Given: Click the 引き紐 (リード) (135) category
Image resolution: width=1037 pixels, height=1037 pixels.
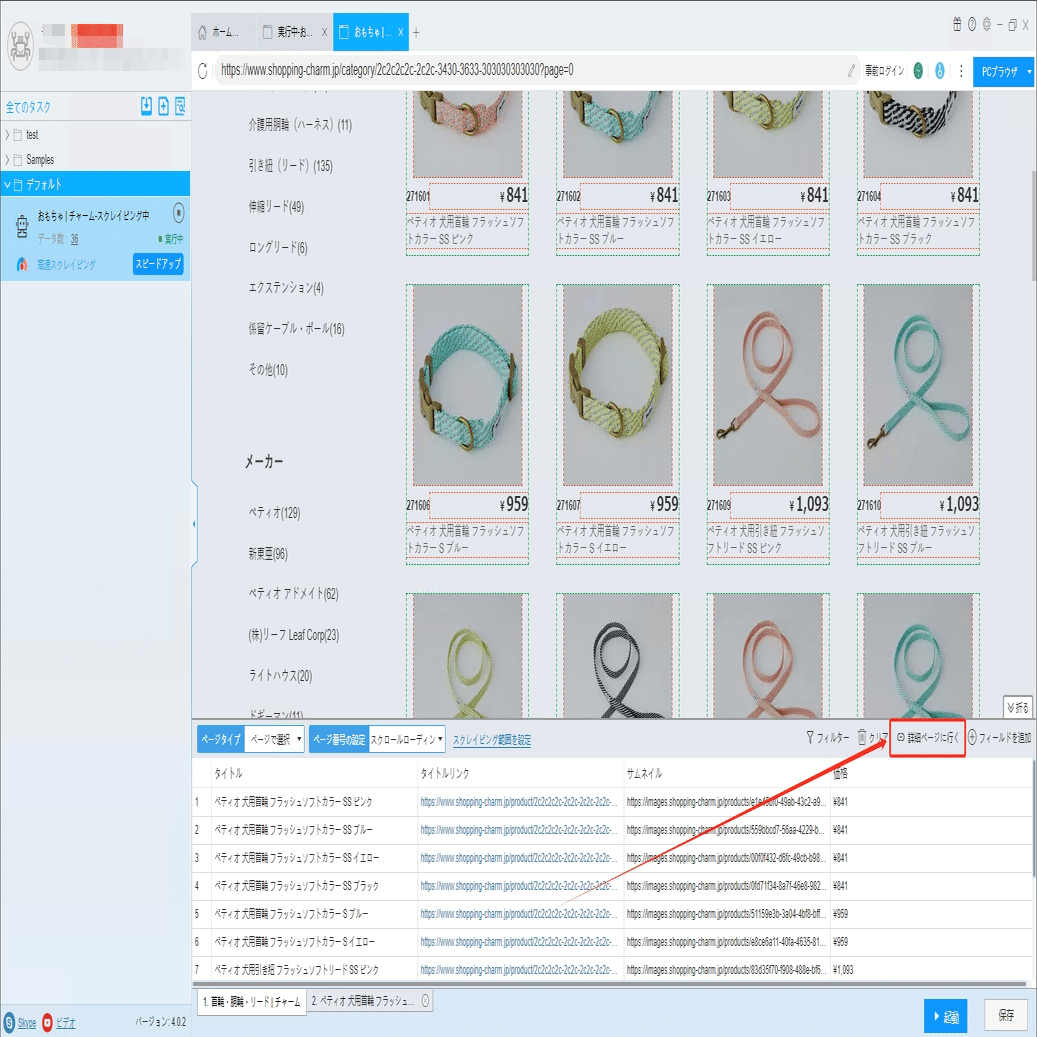Looking at the screenshot, I should (290, 165).
